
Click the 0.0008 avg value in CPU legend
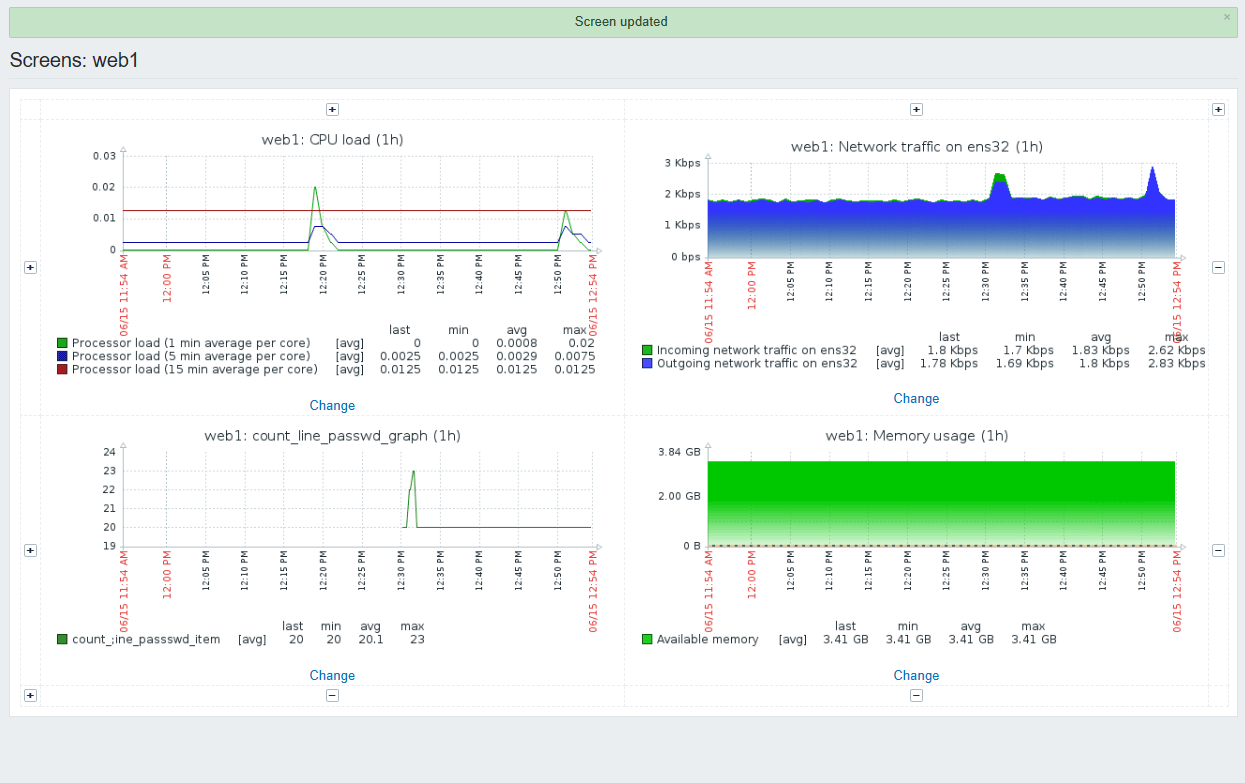pos(518,343)
